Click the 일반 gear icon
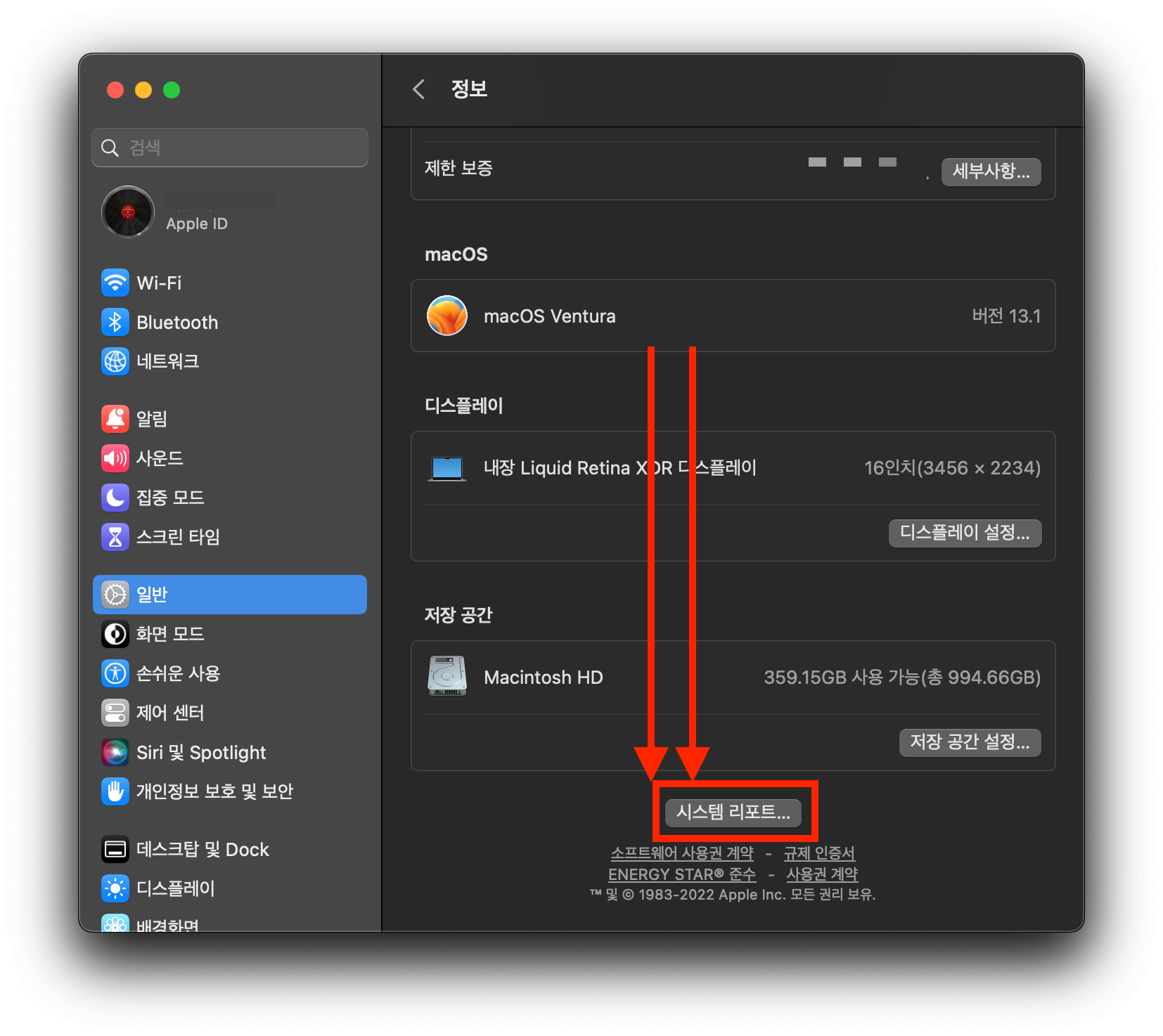The image size is (1163, 1036). 115,595
